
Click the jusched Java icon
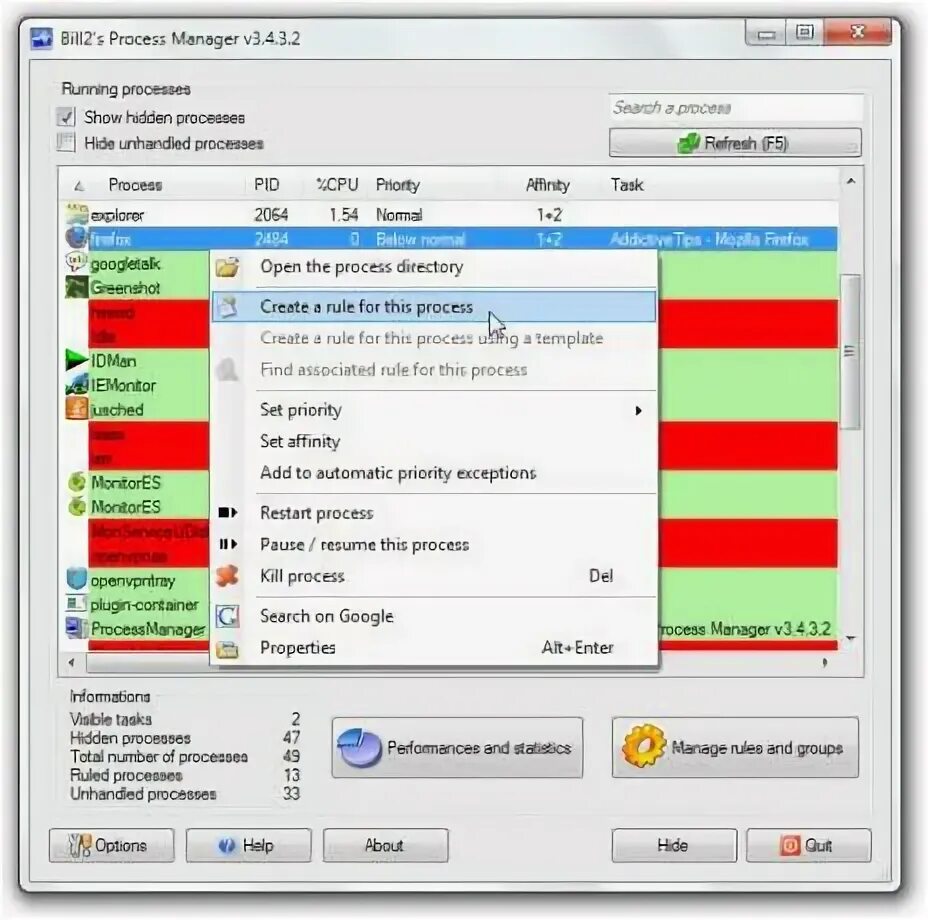pyautogui.click(x=77, y=409)
